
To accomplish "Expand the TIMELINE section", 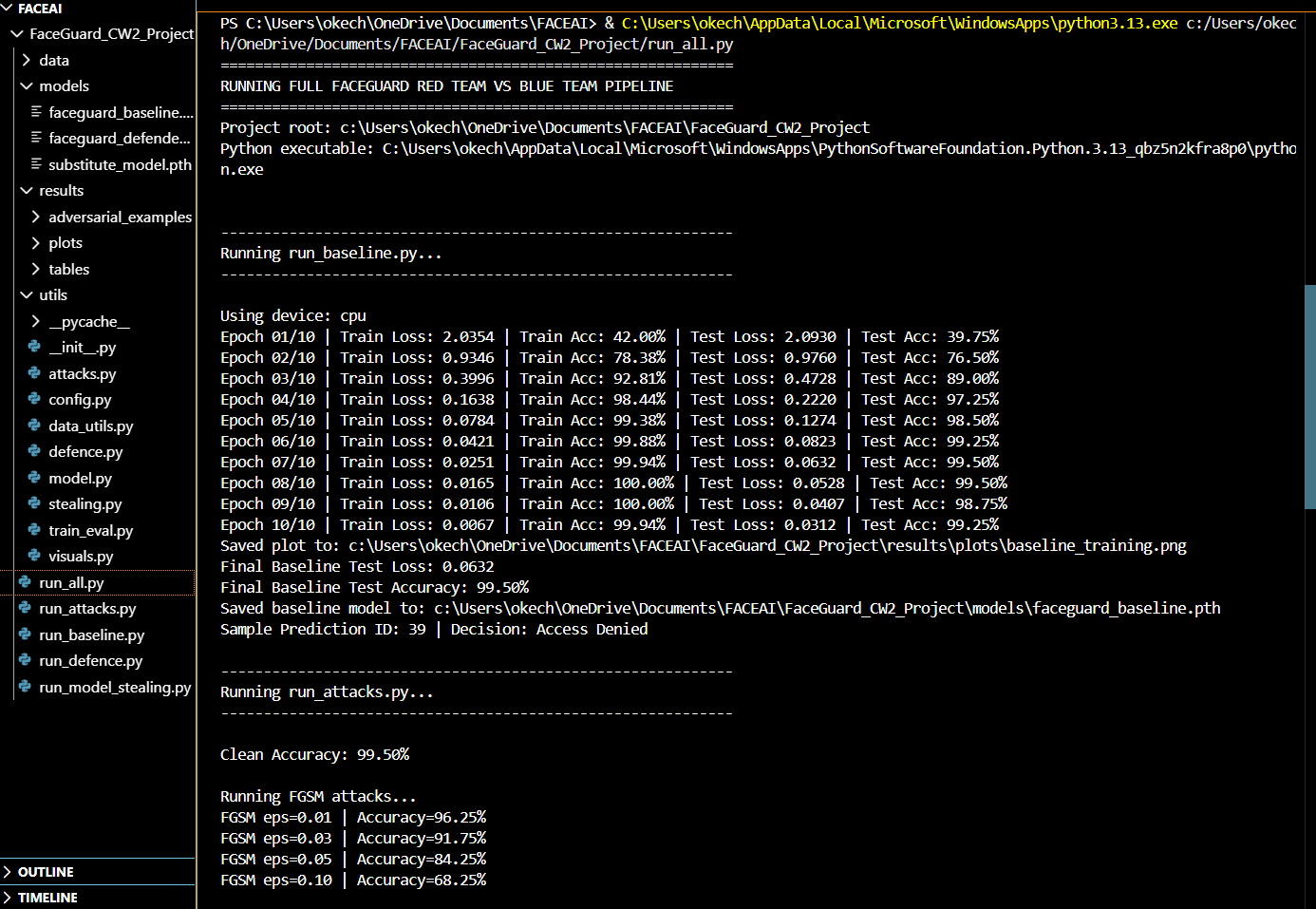I will (x=9, y=898).
